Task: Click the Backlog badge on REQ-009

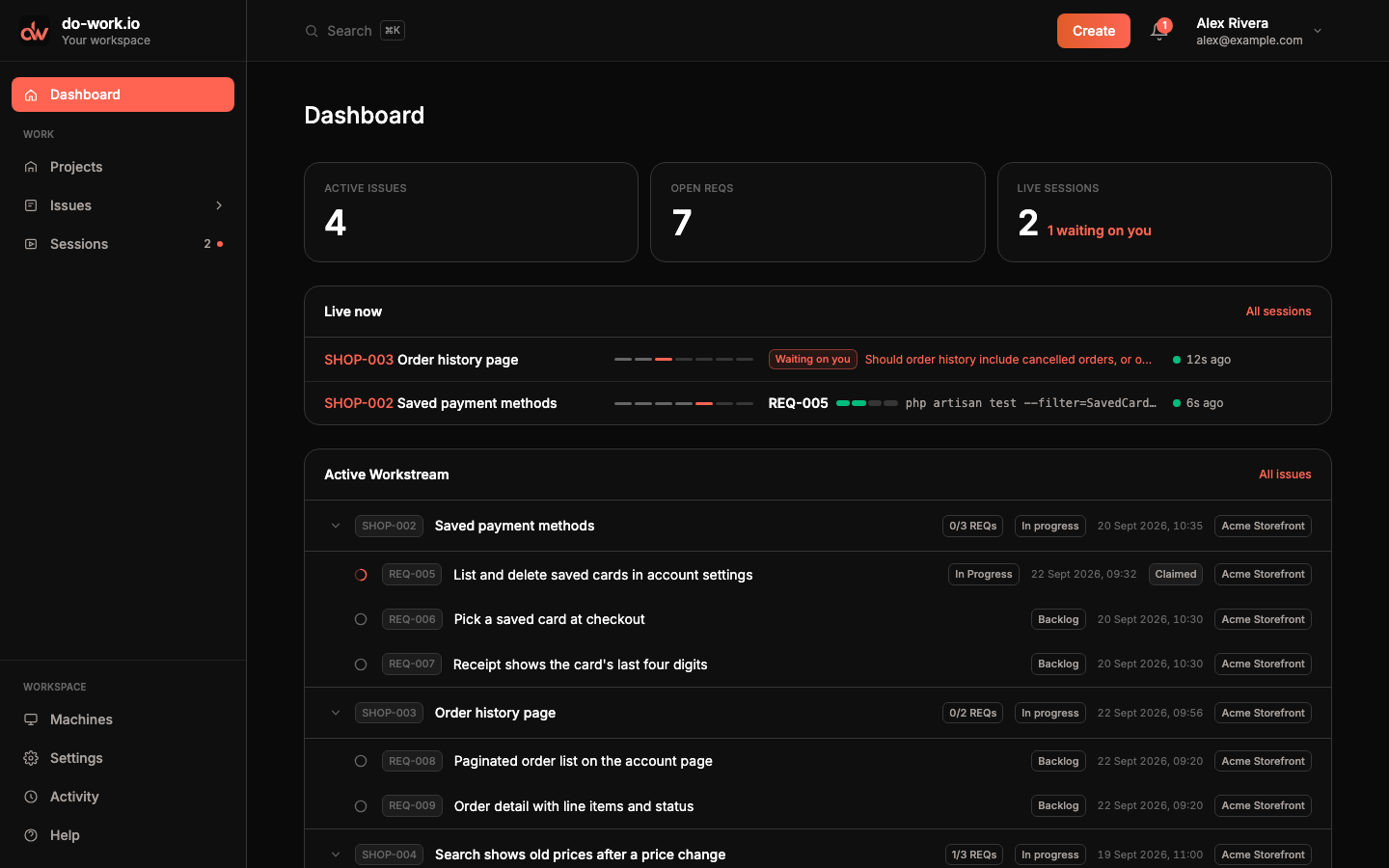Action: 1058,805
